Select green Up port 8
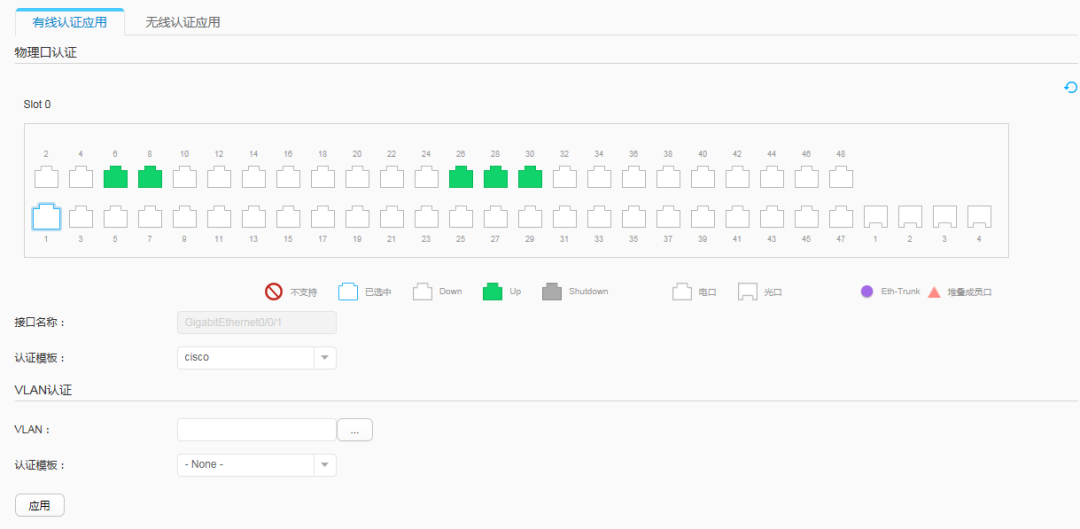This screenshot has height=529, width=1080. (x=150, y=177)
